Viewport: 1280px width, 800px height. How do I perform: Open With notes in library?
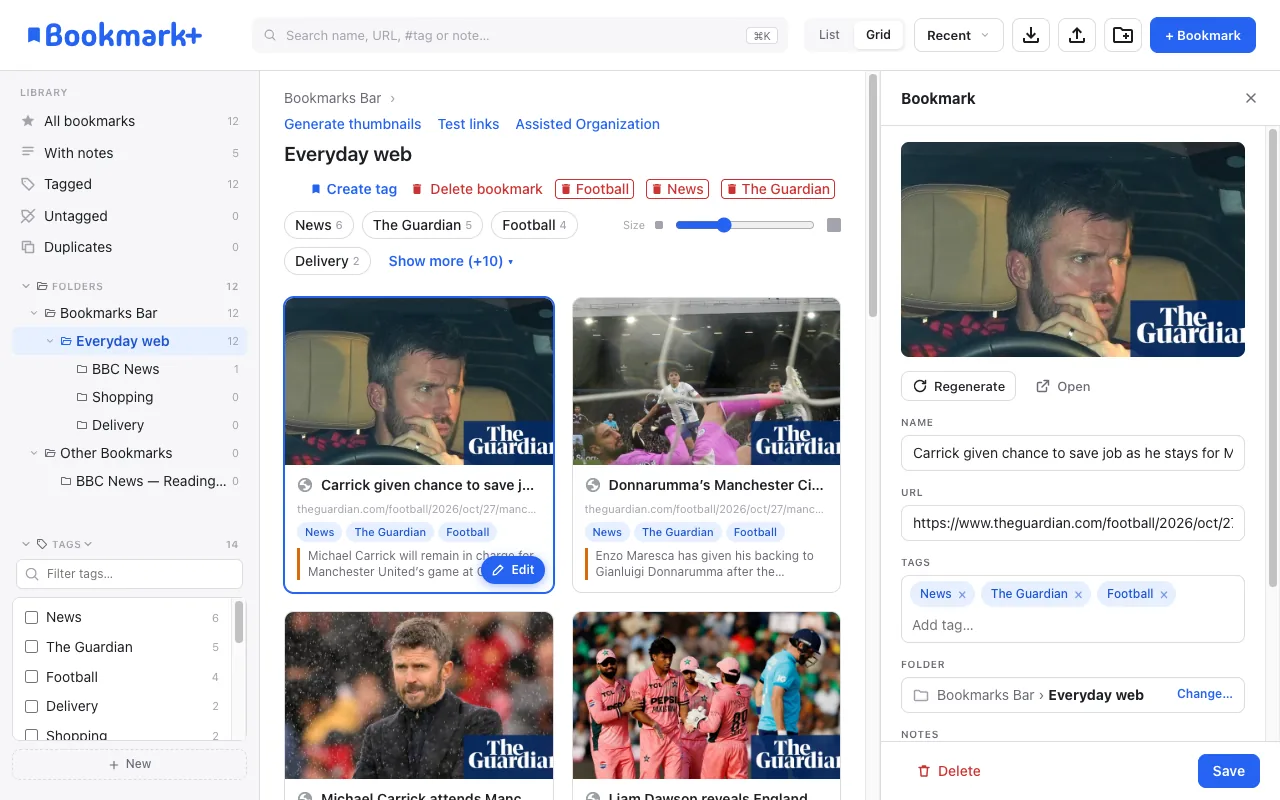(130, 153)
